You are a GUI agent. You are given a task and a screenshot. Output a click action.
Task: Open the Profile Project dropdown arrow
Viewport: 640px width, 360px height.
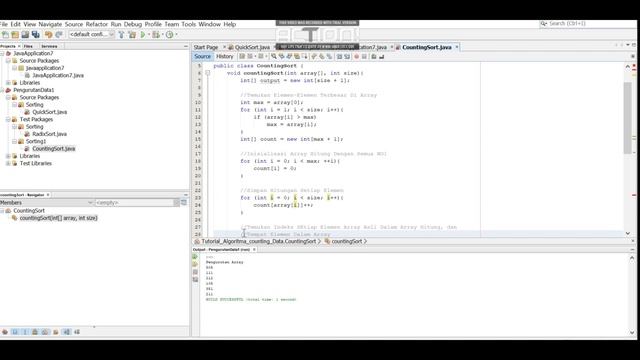point(176,35)
